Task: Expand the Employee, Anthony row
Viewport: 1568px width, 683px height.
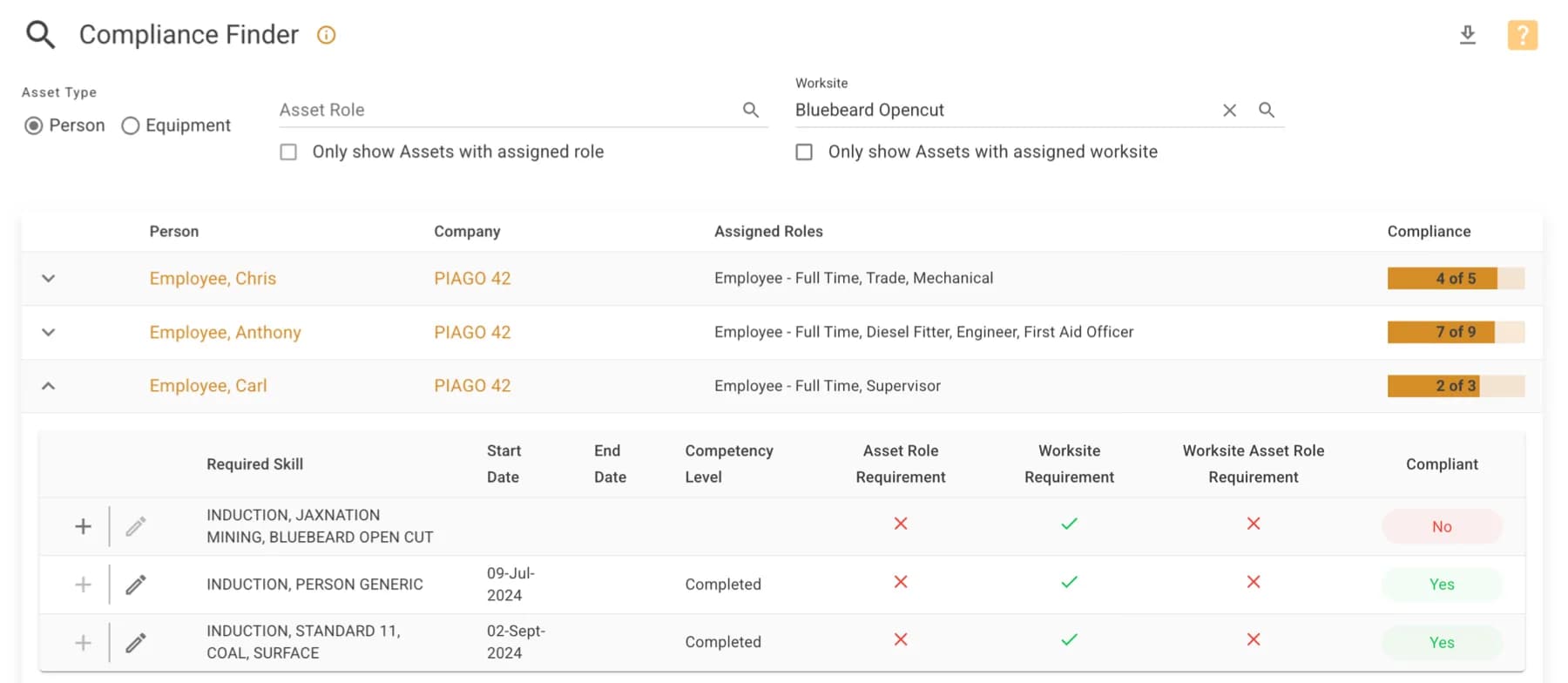Action: coord(49,332)
